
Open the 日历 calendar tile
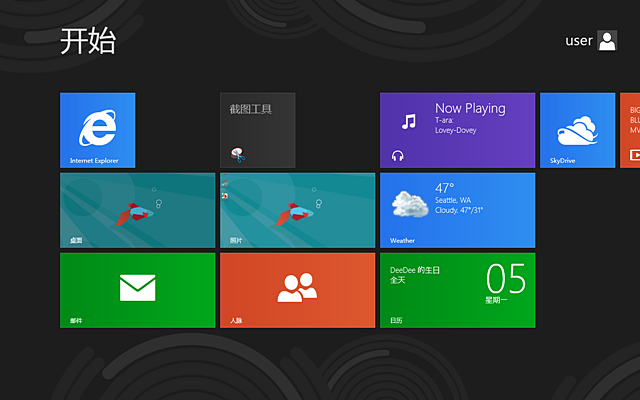[x=458, y=290]
